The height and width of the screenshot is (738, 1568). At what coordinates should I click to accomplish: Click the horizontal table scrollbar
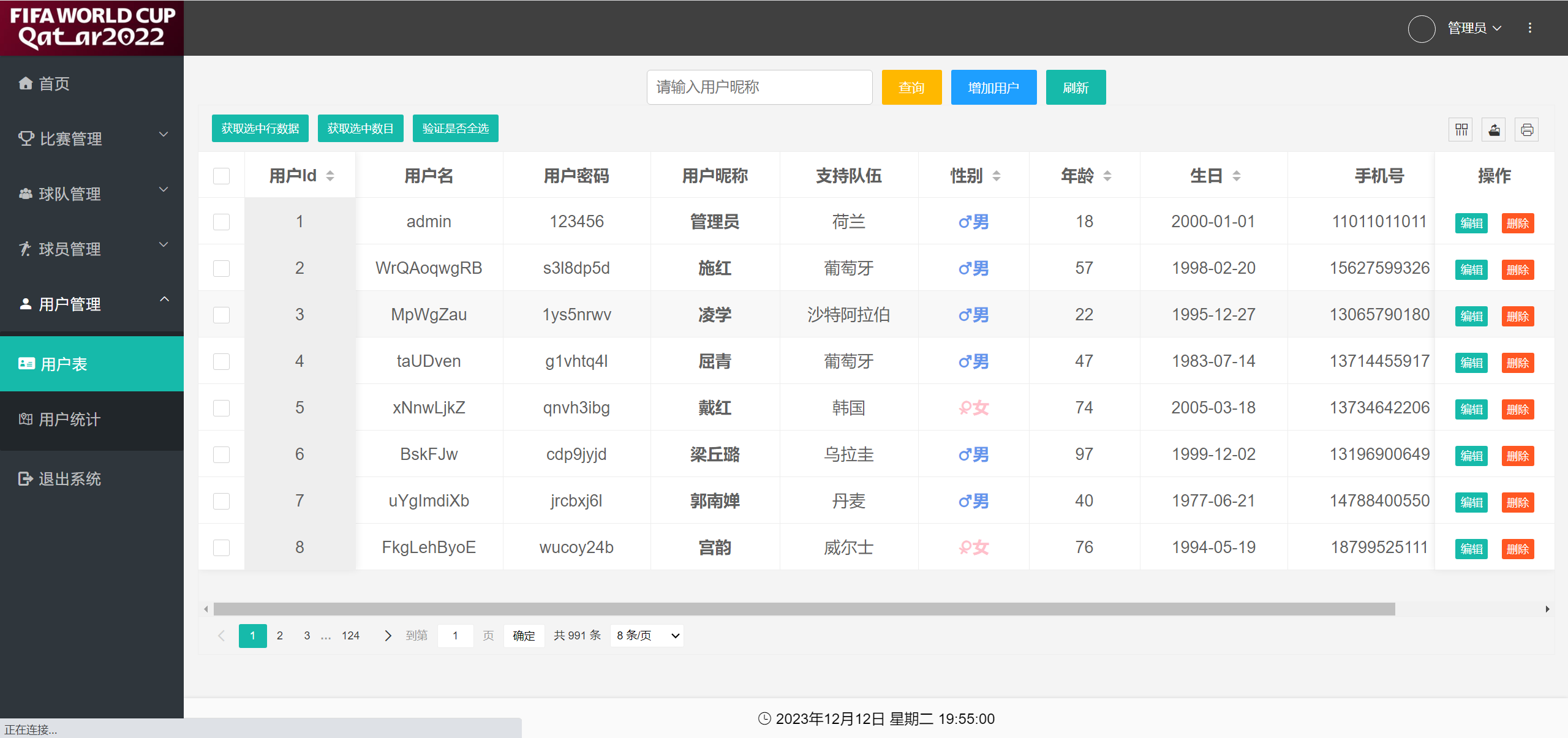click(x=804, y=609)
